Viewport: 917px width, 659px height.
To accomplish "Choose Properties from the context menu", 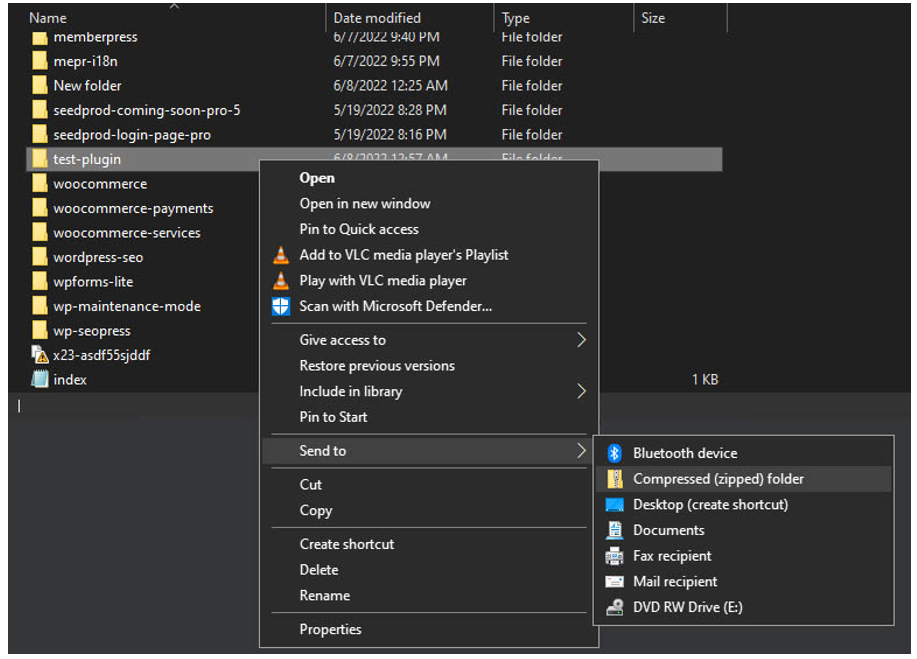I will pos(330,629).
